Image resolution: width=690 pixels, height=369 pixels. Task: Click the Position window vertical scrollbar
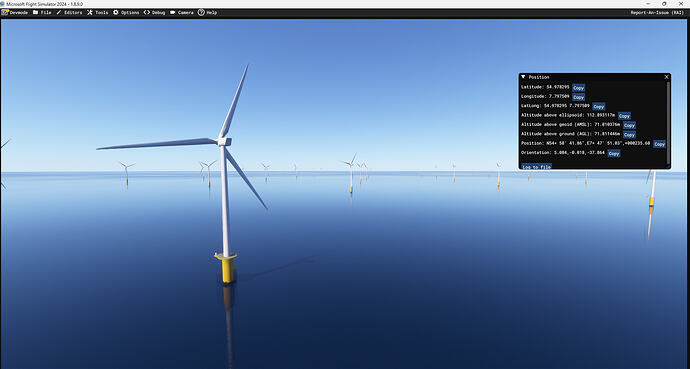(668, 123)
